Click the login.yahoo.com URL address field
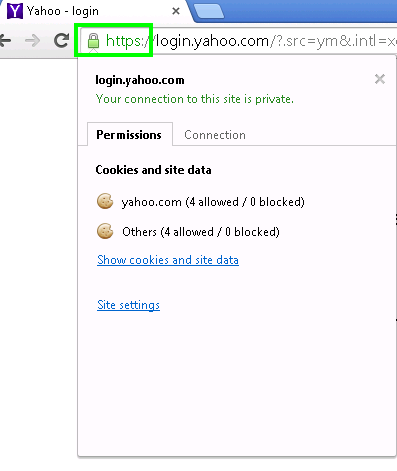Viewport: 397px width, 471px height. pyautogui.click(x=238, y=41)
